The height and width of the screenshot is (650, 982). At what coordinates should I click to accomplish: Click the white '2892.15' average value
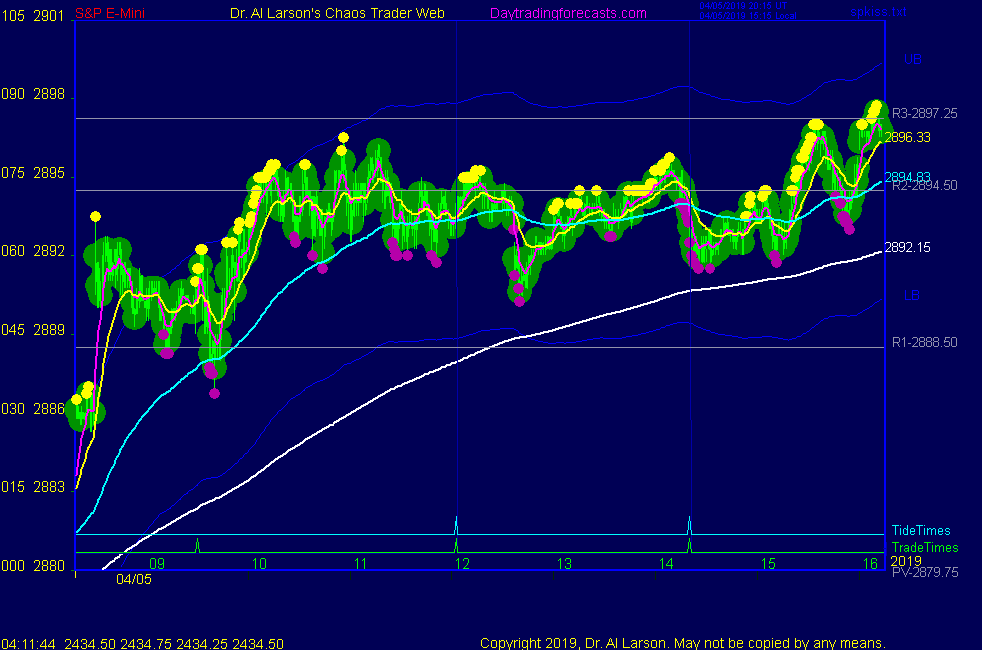(x=907, y=247)
